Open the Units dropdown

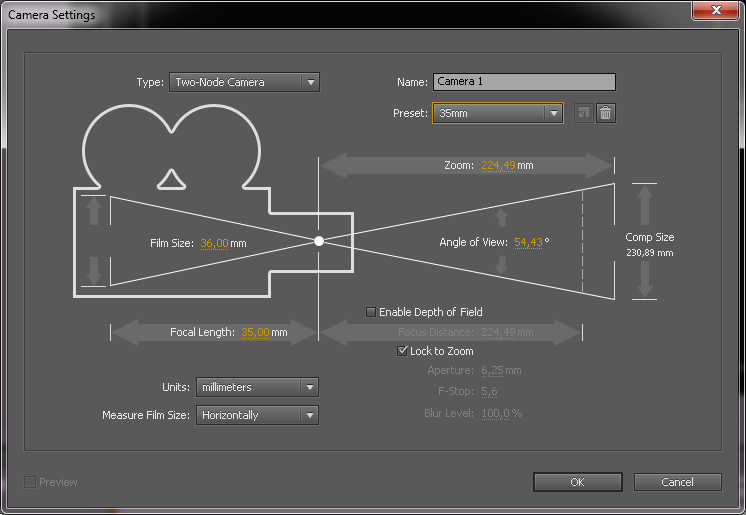pyautogui.click(x=257, y=387)
